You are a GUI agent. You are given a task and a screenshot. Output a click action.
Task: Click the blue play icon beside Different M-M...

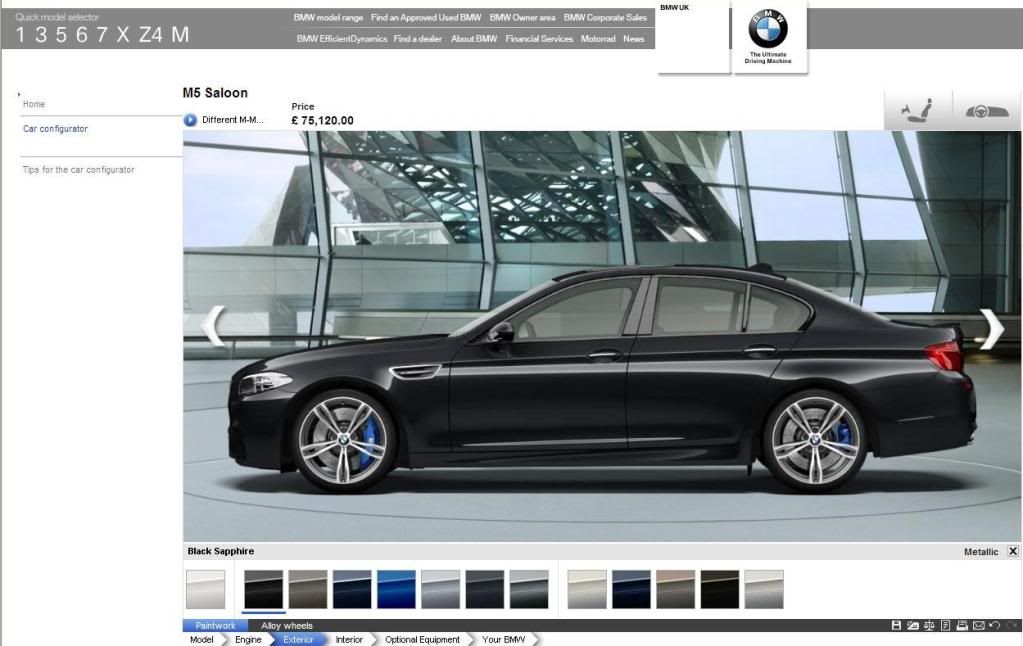point(190,120)
